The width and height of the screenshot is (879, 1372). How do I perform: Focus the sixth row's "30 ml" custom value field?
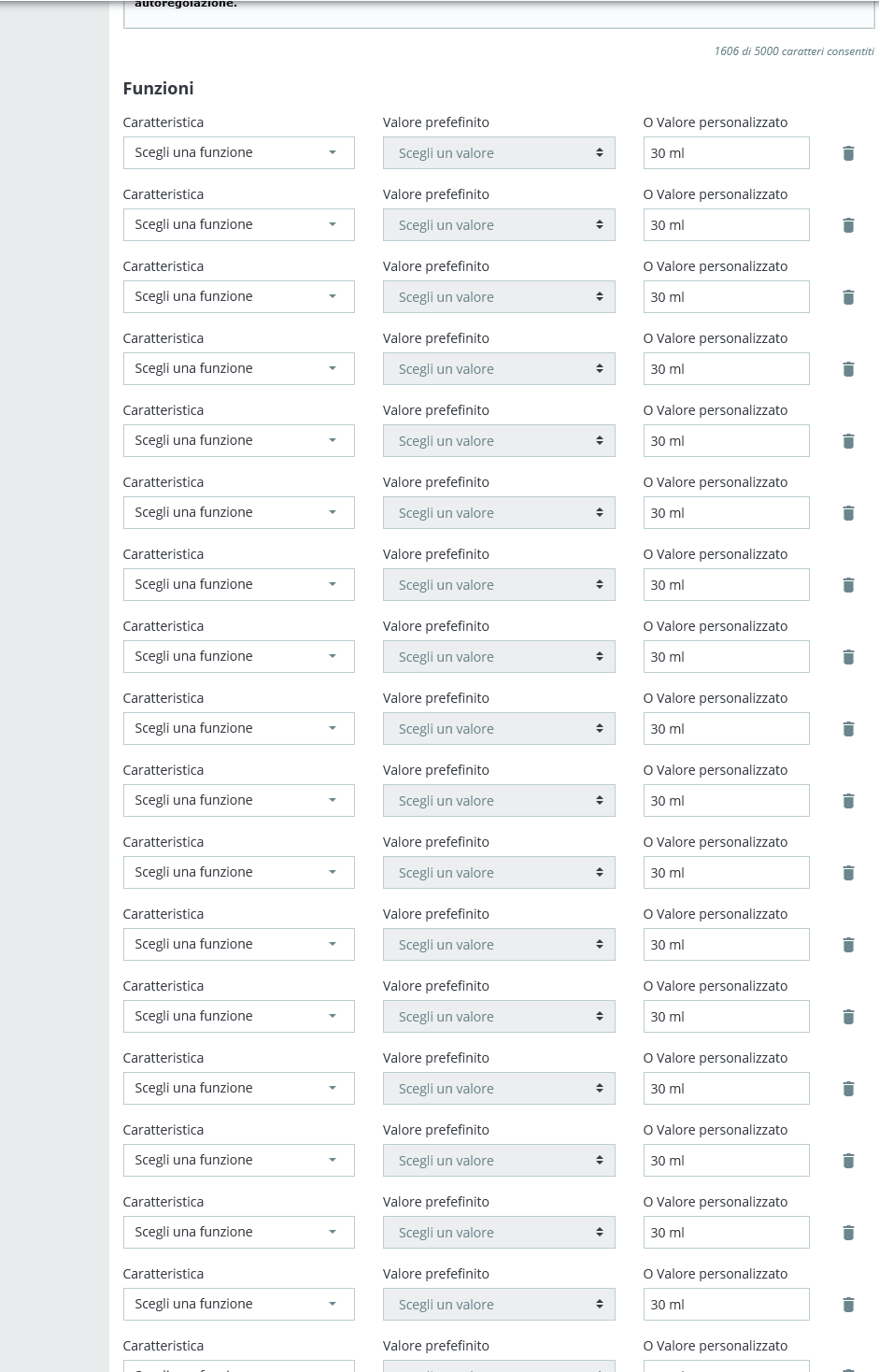(726, 513)
